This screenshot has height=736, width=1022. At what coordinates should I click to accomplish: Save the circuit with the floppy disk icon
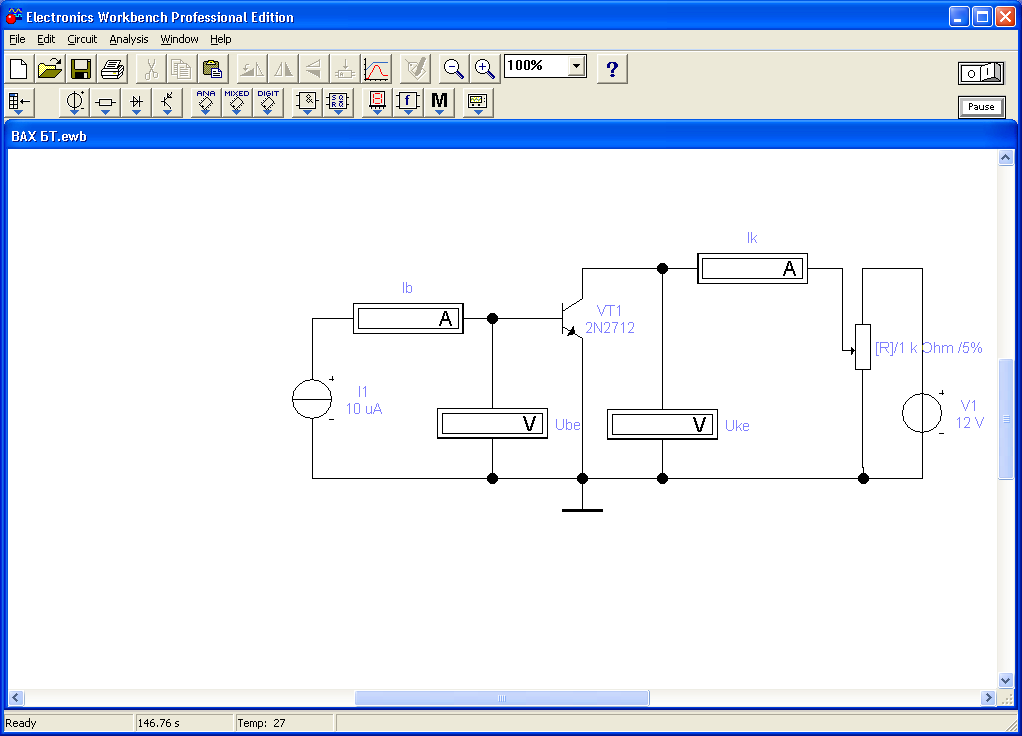pos(81,69)
